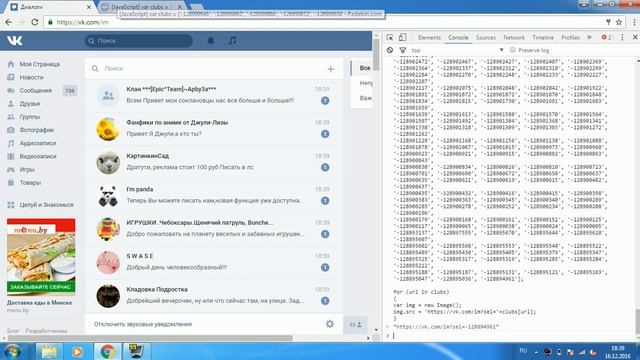Toggle the console filter funnel icon
640x360 pixels.
(403, 50)
